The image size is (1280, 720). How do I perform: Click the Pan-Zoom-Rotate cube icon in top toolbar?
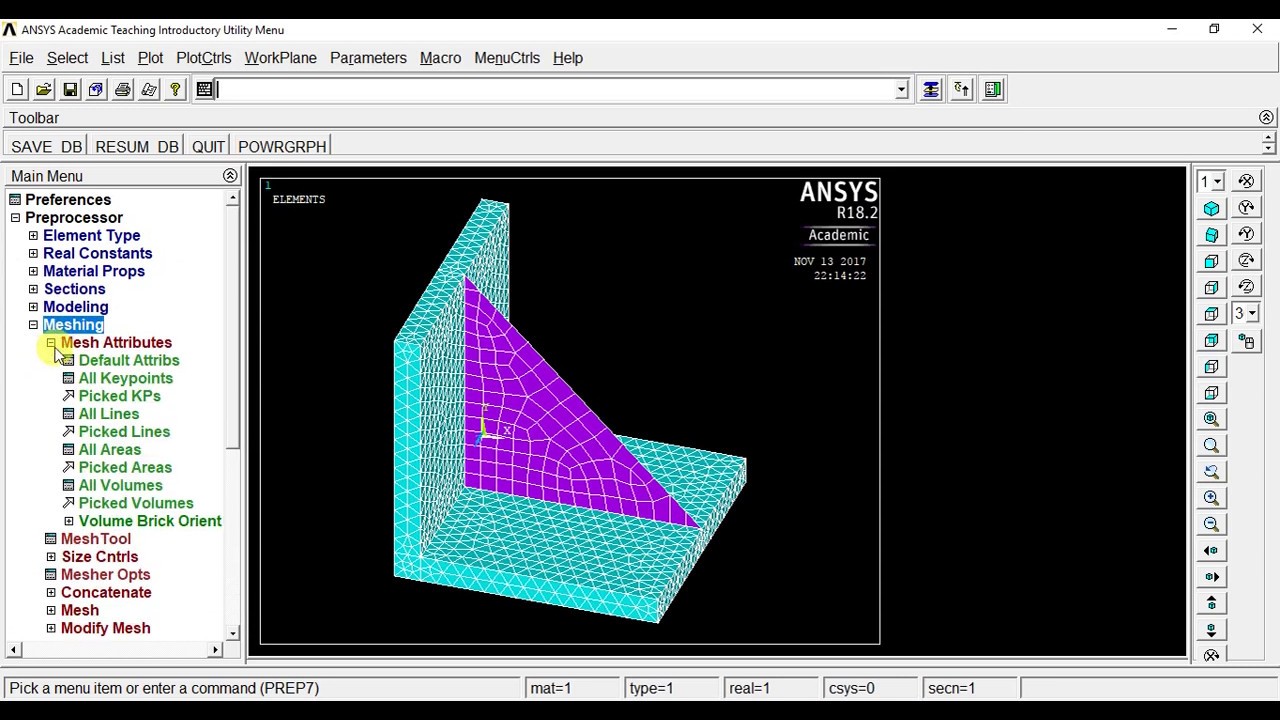pos(96,90)
